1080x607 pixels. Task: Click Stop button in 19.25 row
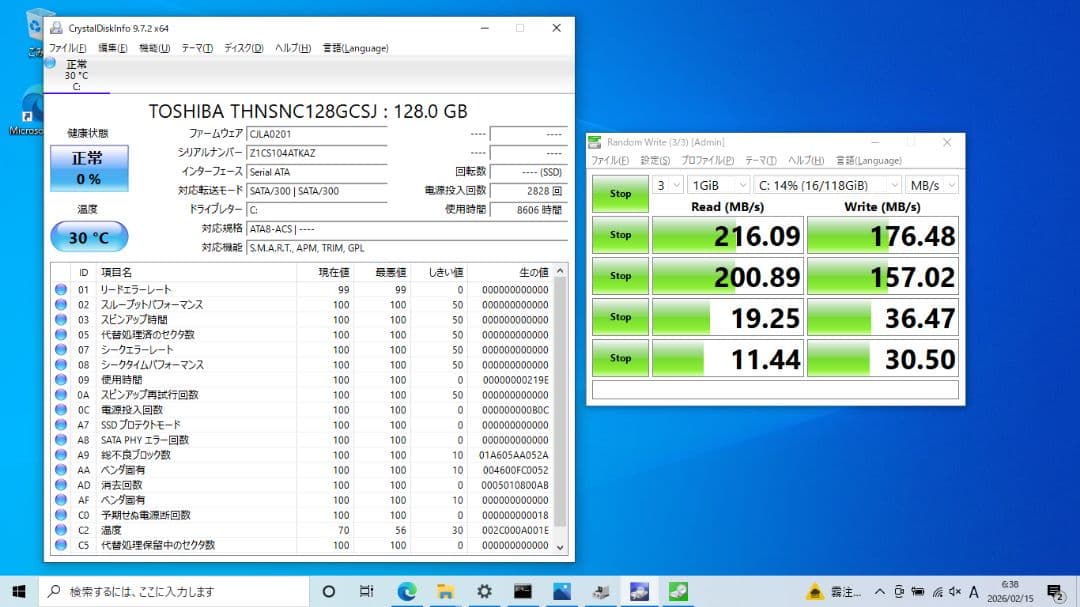(x=620, y=317)
